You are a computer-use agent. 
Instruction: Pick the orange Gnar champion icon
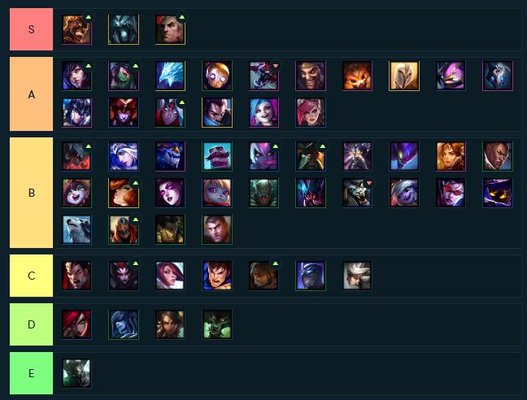click(357, 76)
